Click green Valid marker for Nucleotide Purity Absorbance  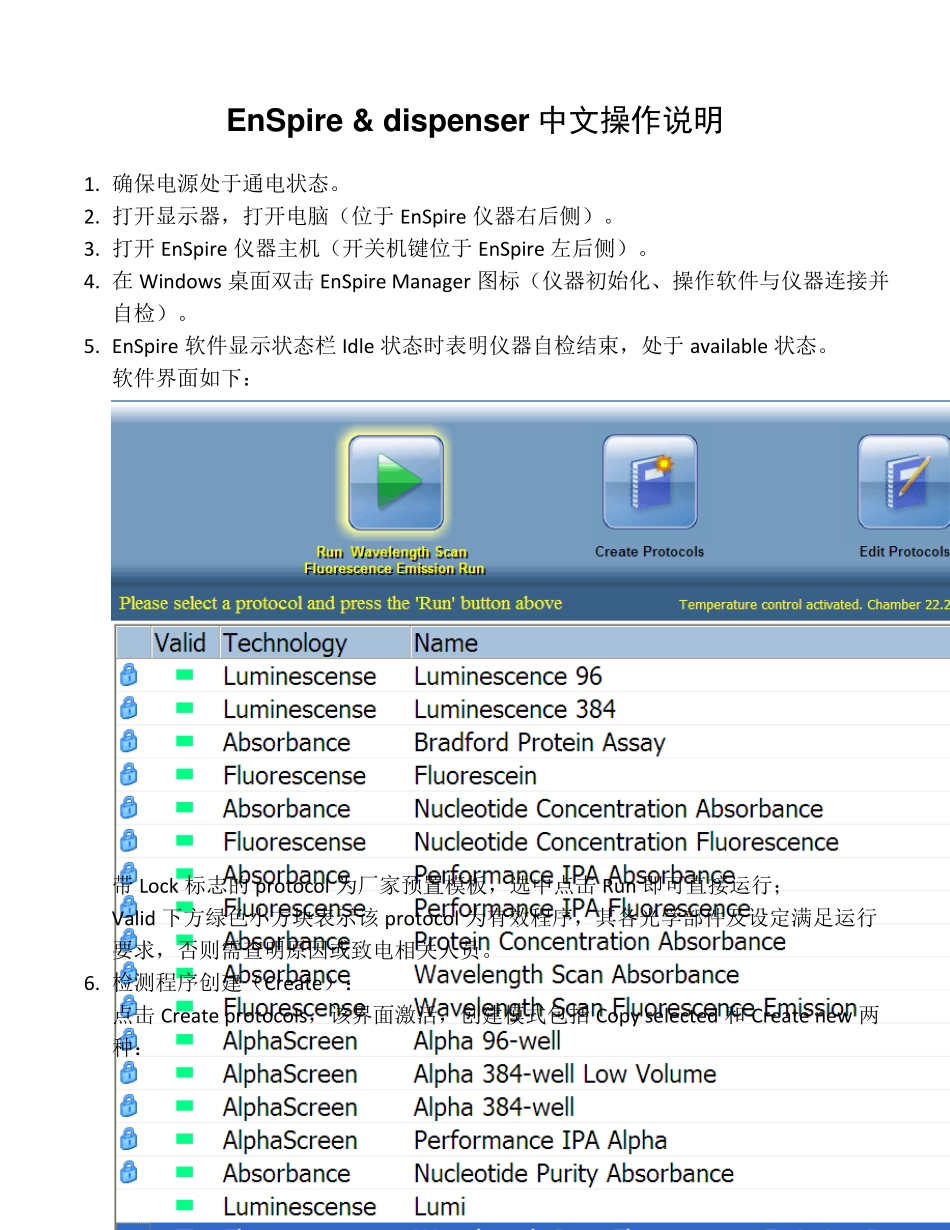[x=185, y=1172]
